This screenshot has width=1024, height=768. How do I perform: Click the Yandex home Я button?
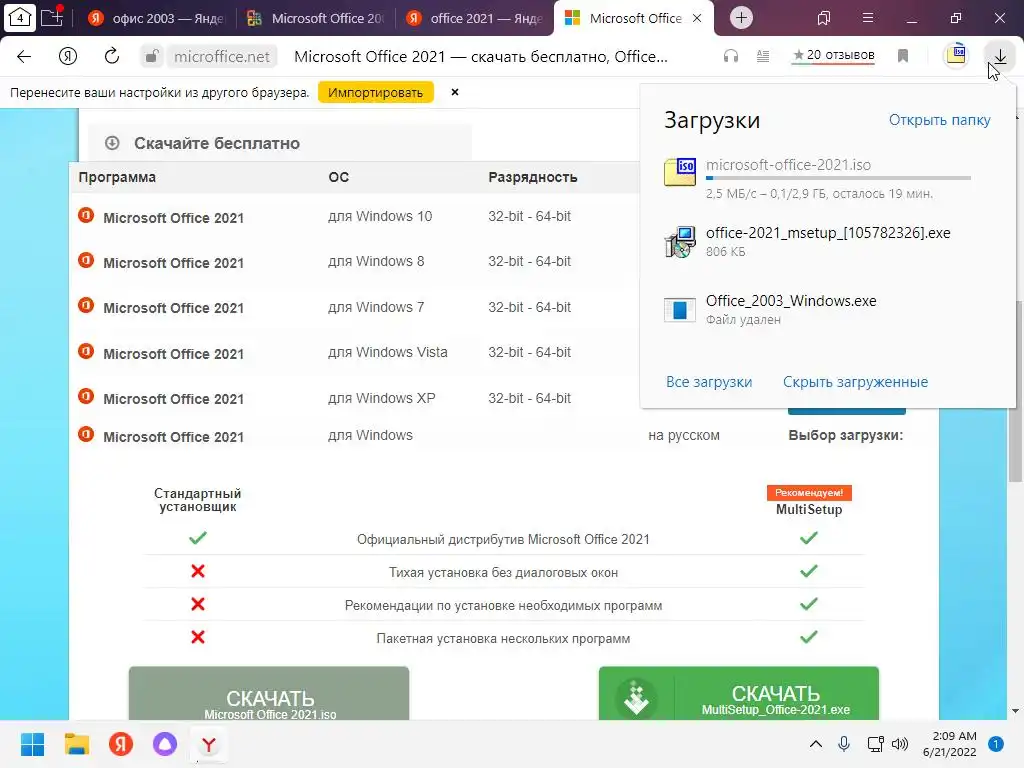point(68,56)
